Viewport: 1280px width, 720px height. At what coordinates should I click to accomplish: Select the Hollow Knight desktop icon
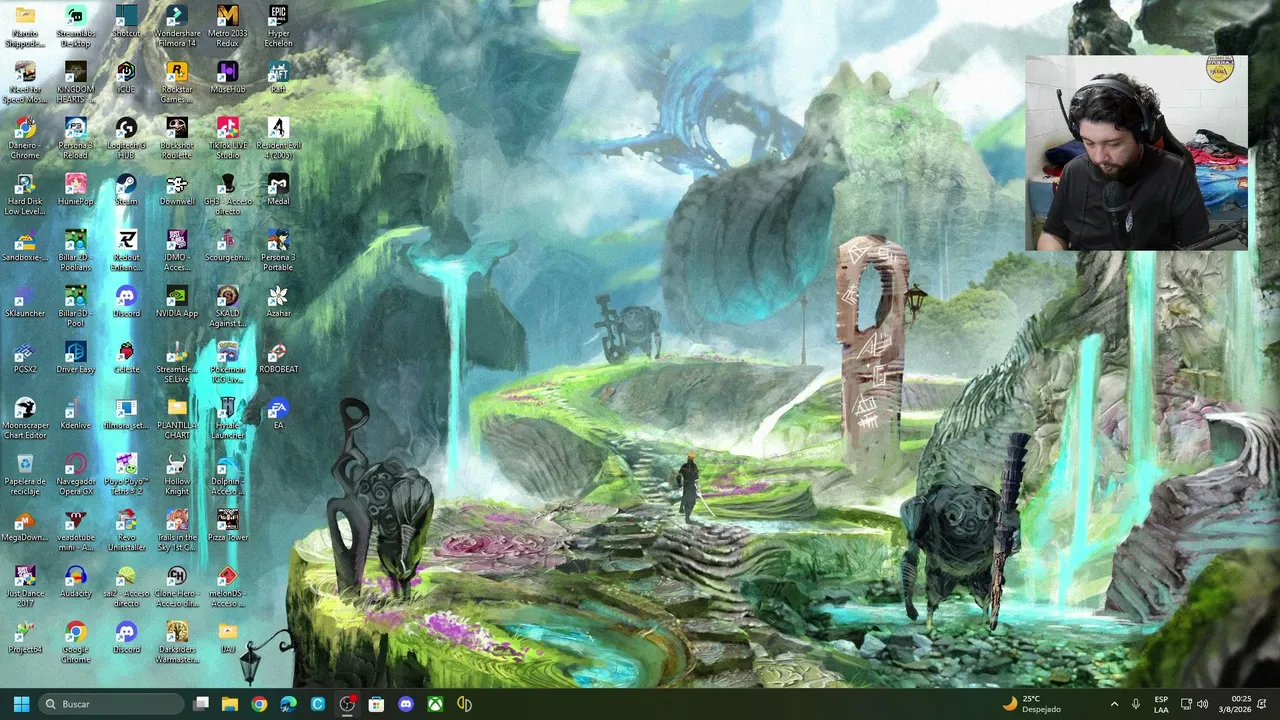pos(177,474)
